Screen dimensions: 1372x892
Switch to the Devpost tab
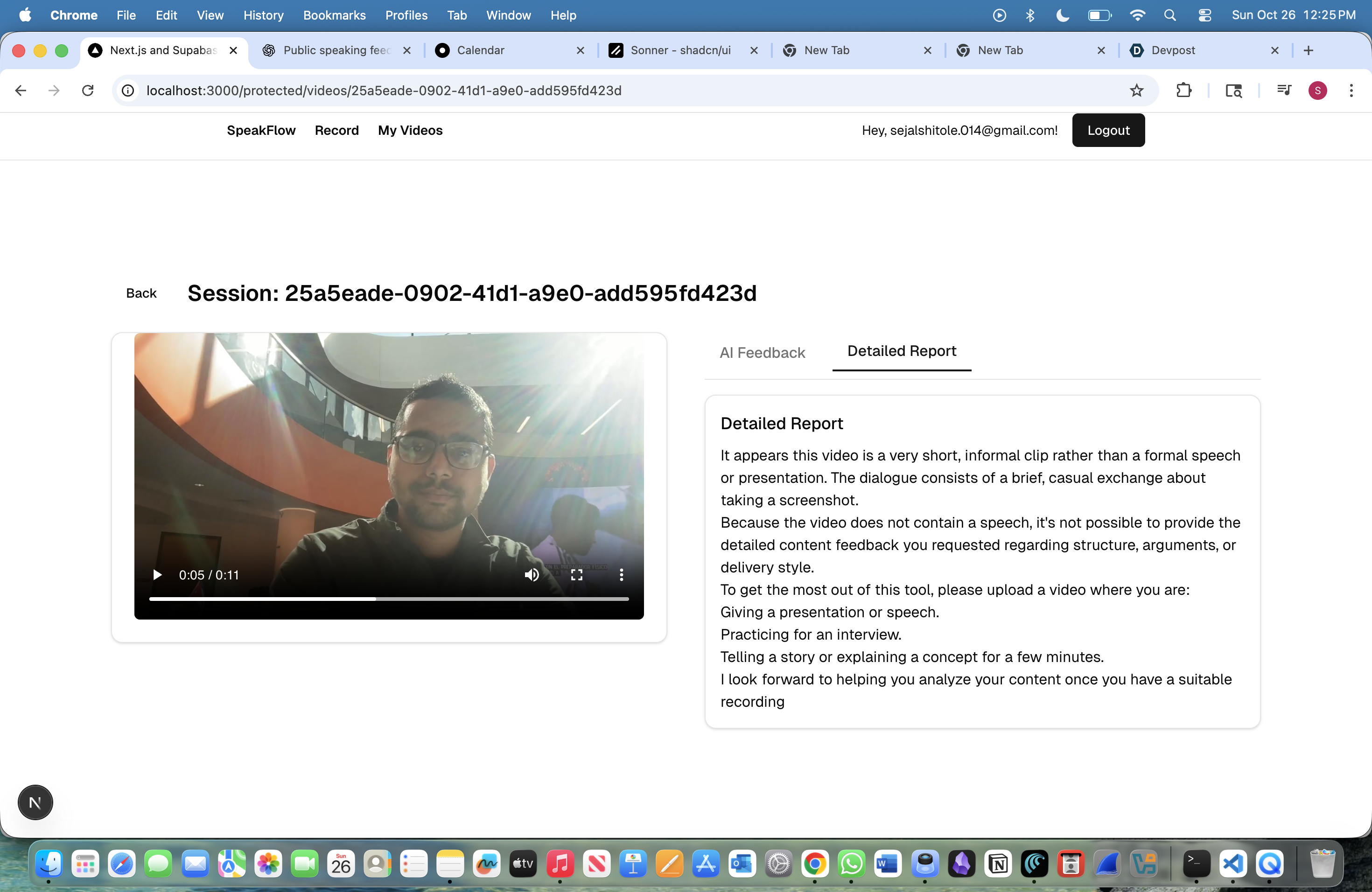point(1173,50)
